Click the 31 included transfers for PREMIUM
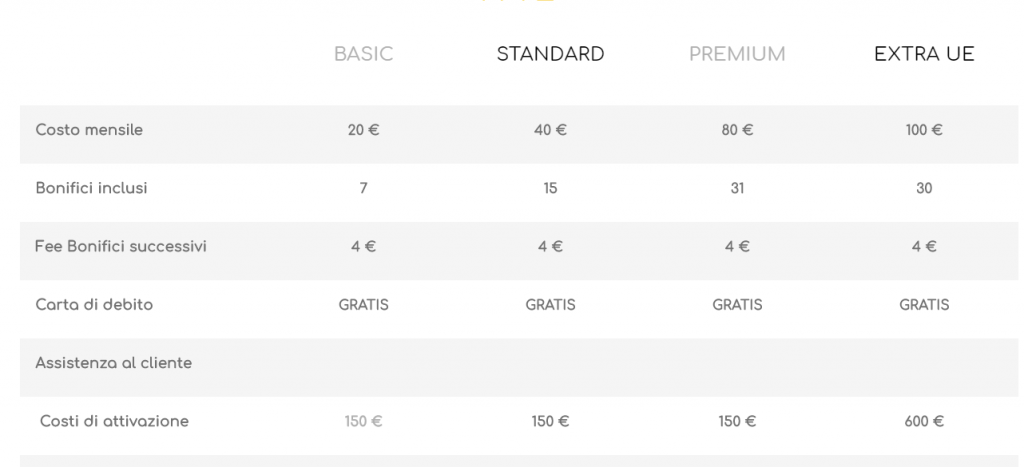This screenshot has height=467, width=1024. pos(737,188)
